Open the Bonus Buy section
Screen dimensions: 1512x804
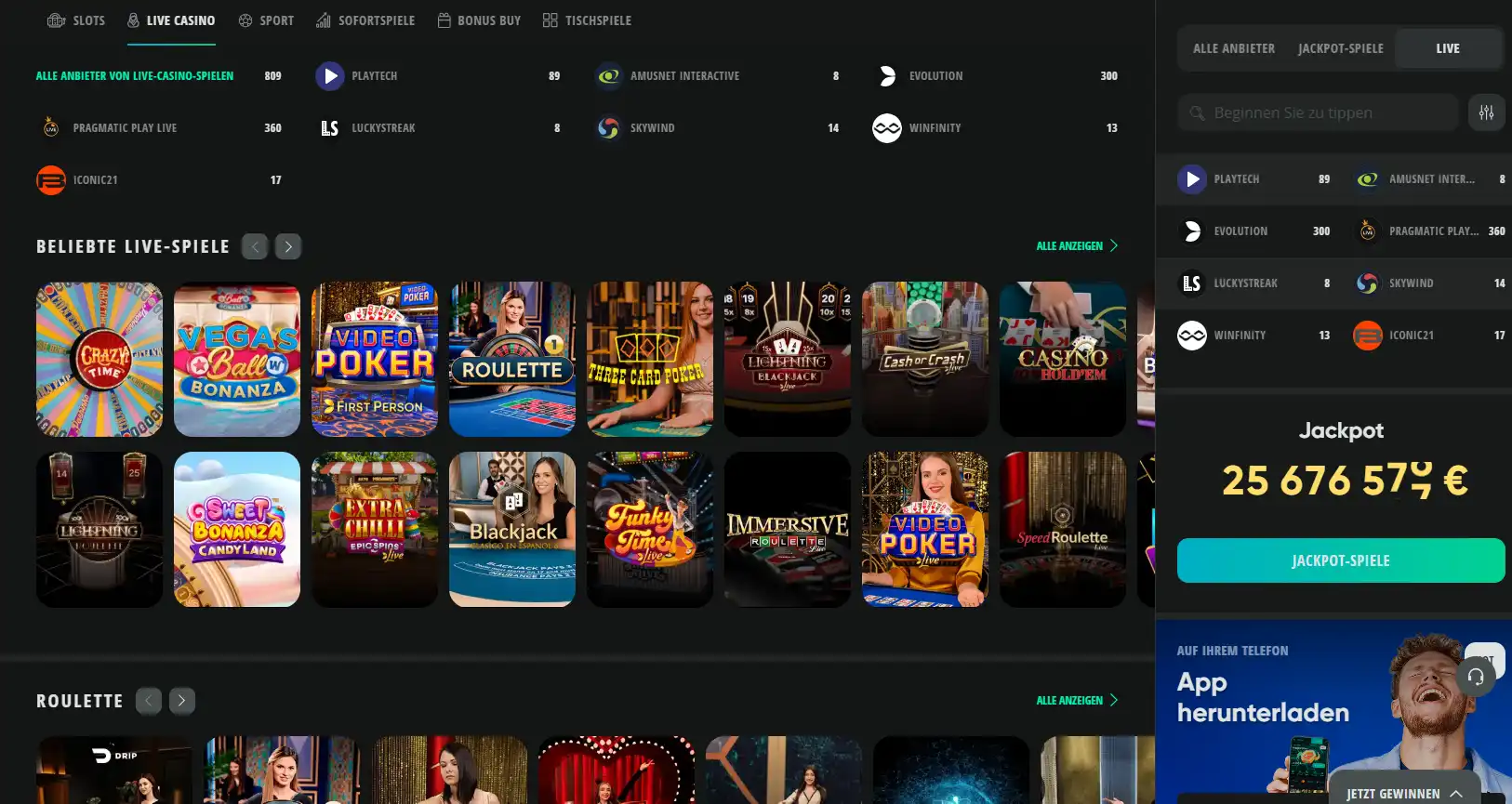tap(479, 20)
